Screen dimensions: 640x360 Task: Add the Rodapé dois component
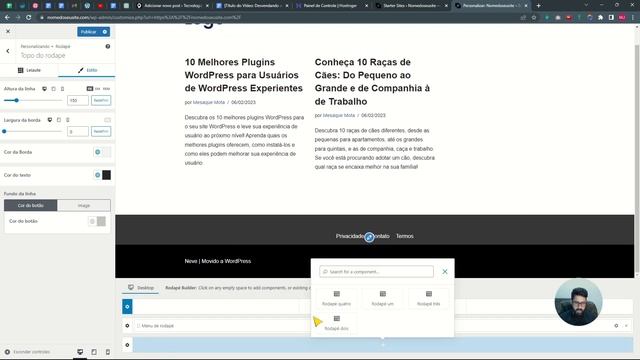click(x=336, y=323)
